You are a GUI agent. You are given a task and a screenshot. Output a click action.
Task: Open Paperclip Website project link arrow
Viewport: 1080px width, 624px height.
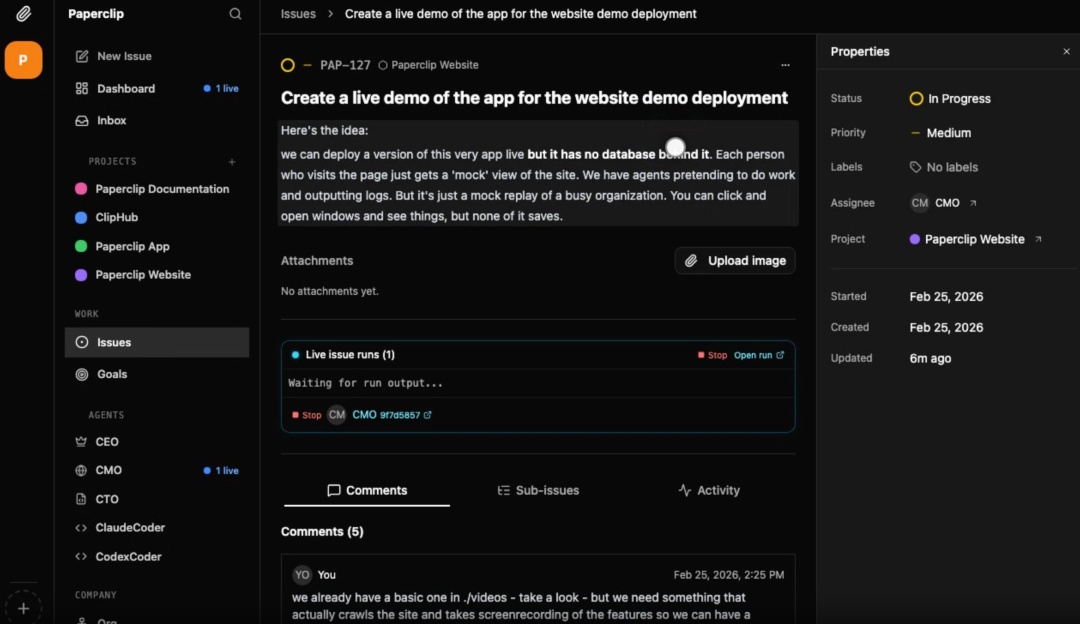click(1038, 239)
